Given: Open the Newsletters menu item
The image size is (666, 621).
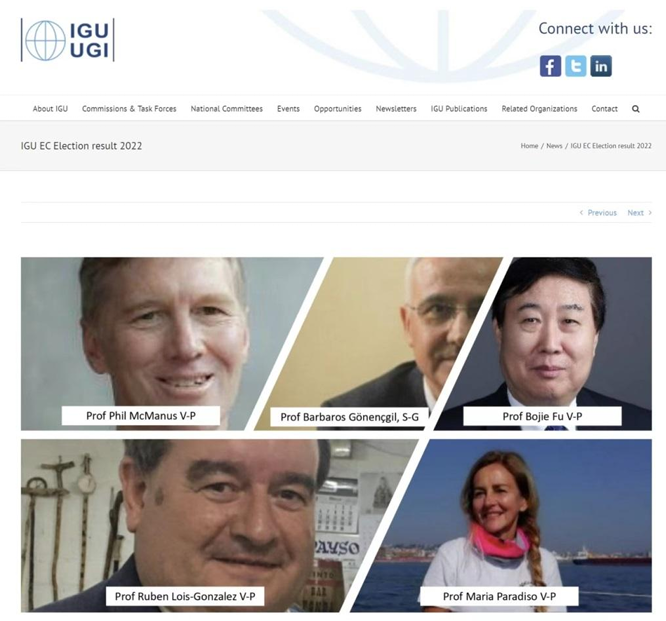Looking at the screenshot, I should tap(396, 109).
